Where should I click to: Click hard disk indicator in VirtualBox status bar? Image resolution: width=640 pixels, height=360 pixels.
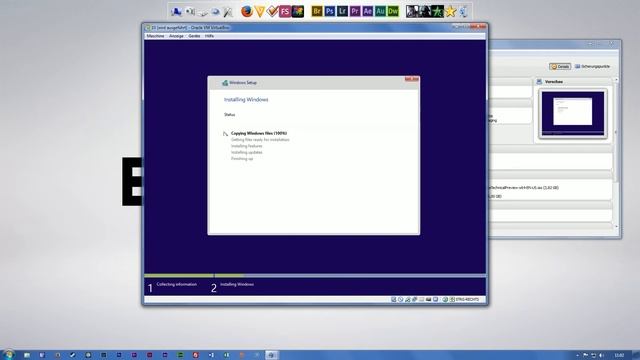click(394, 300)
